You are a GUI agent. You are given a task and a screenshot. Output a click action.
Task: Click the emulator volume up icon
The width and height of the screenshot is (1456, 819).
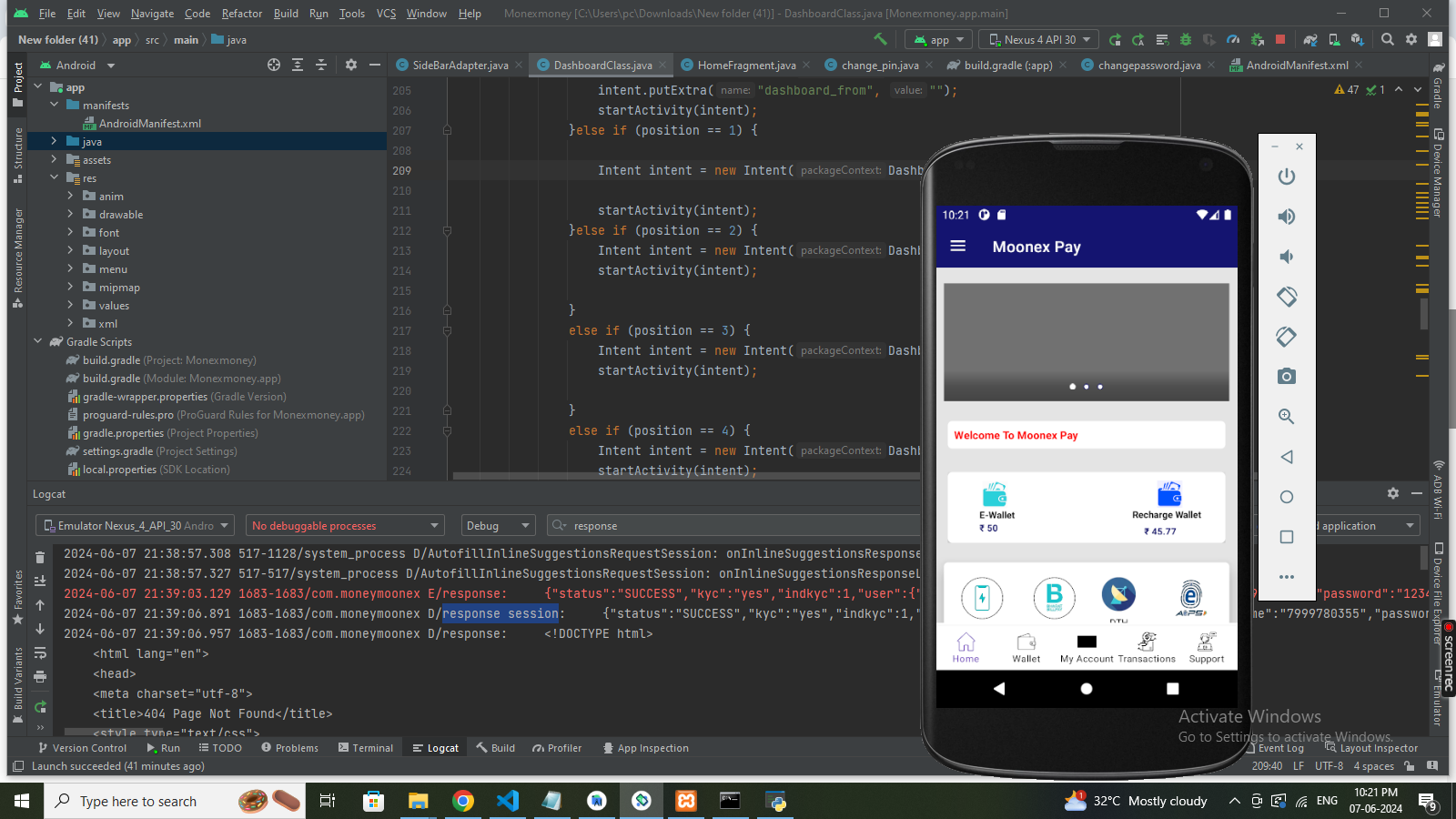tap(1286, 217)
